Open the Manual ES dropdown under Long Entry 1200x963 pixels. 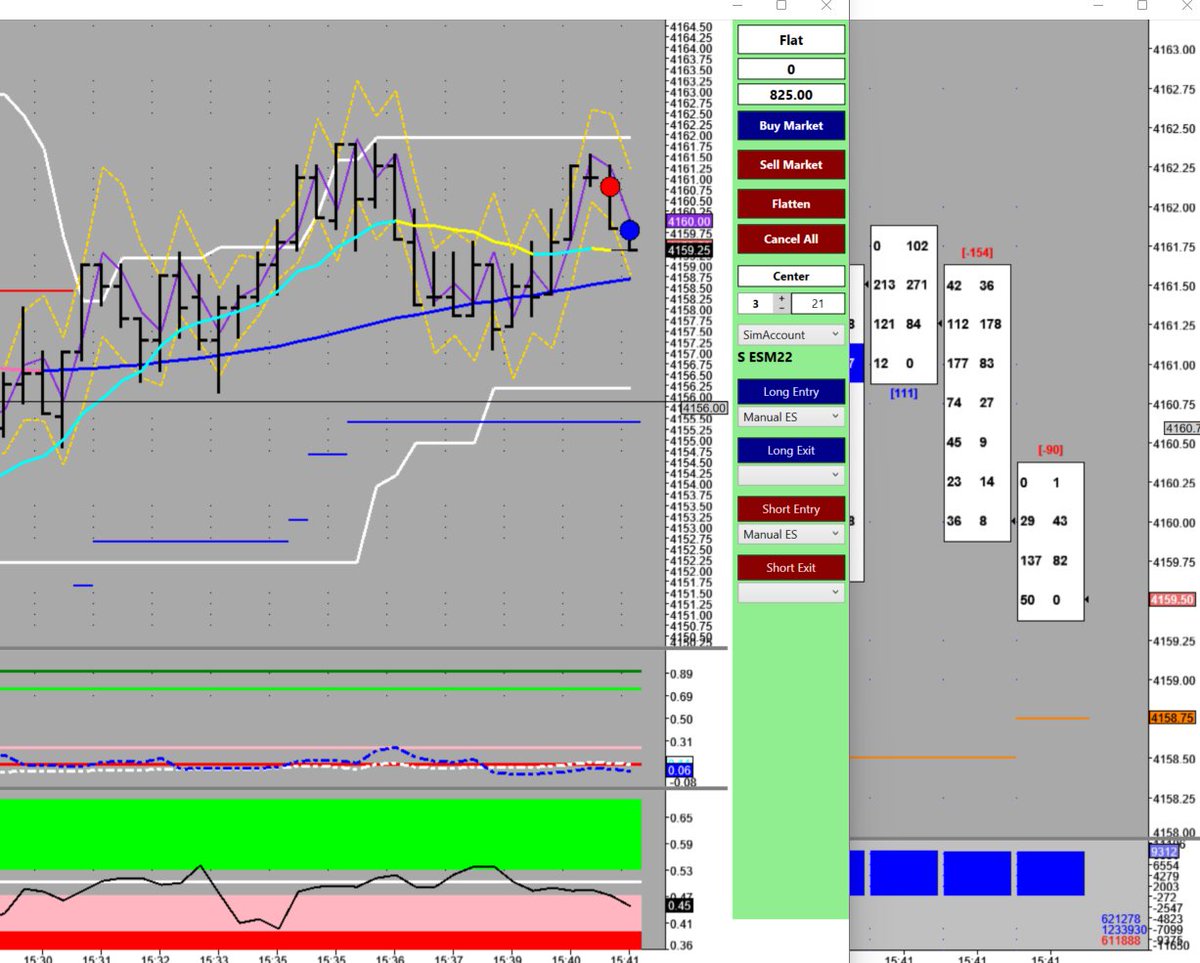coord(791,417)
